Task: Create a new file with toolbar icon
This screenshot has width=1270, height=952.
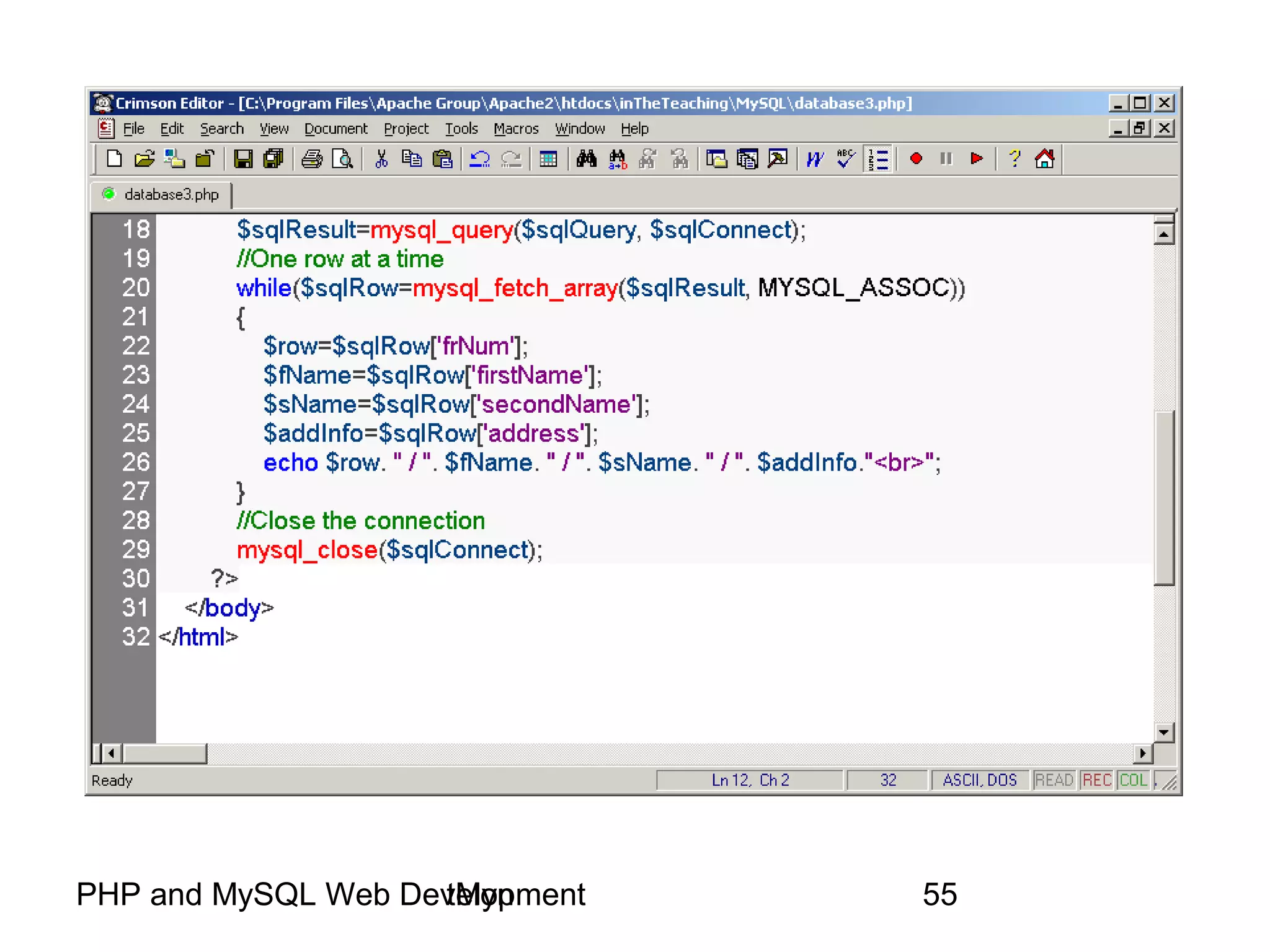Action: (114, 159)
